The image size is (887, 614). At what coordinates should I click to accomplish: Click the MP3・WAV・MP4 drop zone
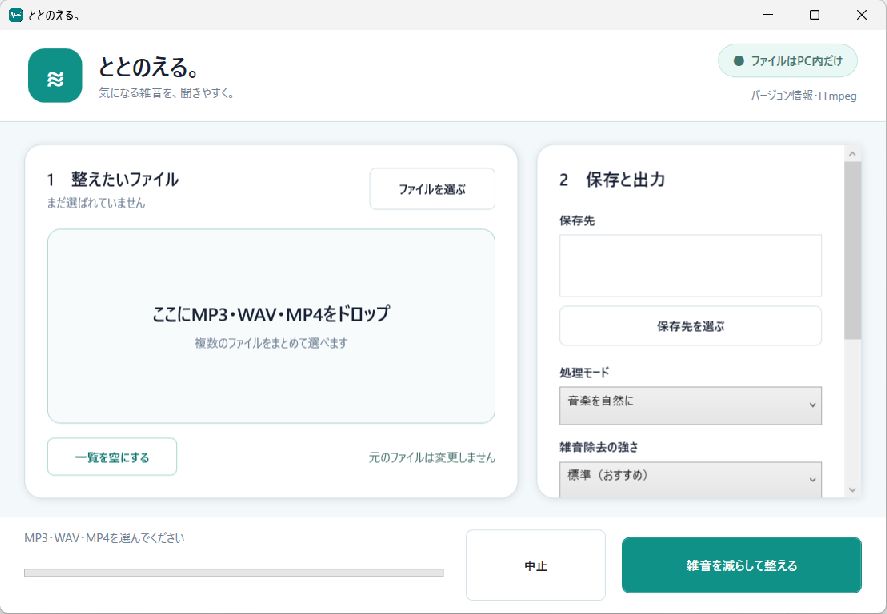[271, 326]
